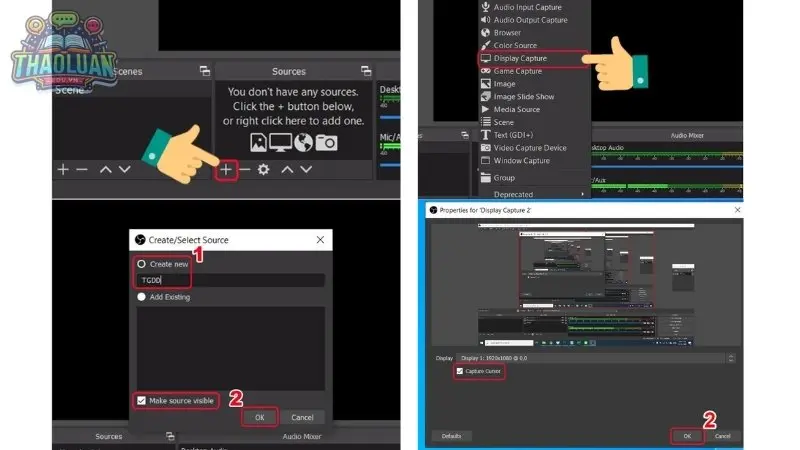The width and height of the screenshot is (800, 450).
Task: Add a scene with Scenes plus icon
Action: (63, 170)
